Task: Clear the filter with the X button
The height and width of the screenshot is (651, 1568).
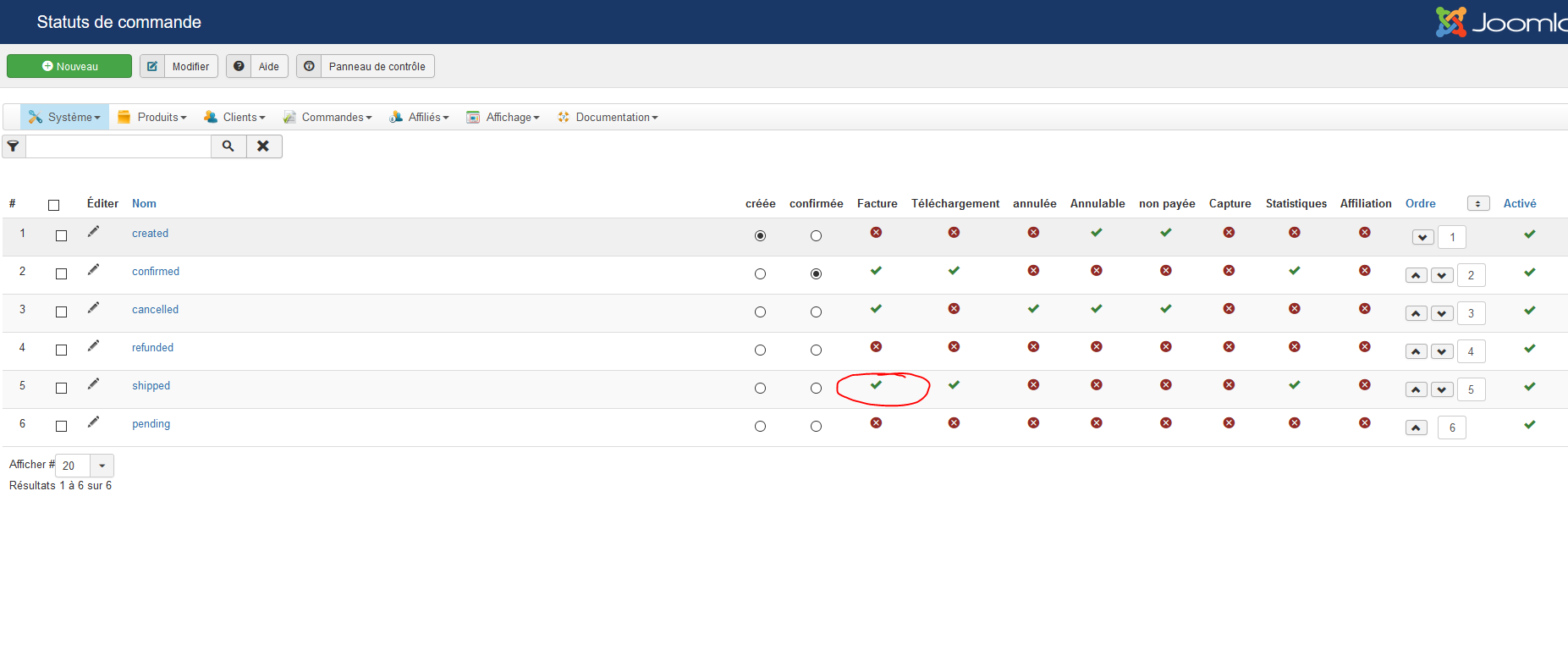Action: [x=264, y=146]
